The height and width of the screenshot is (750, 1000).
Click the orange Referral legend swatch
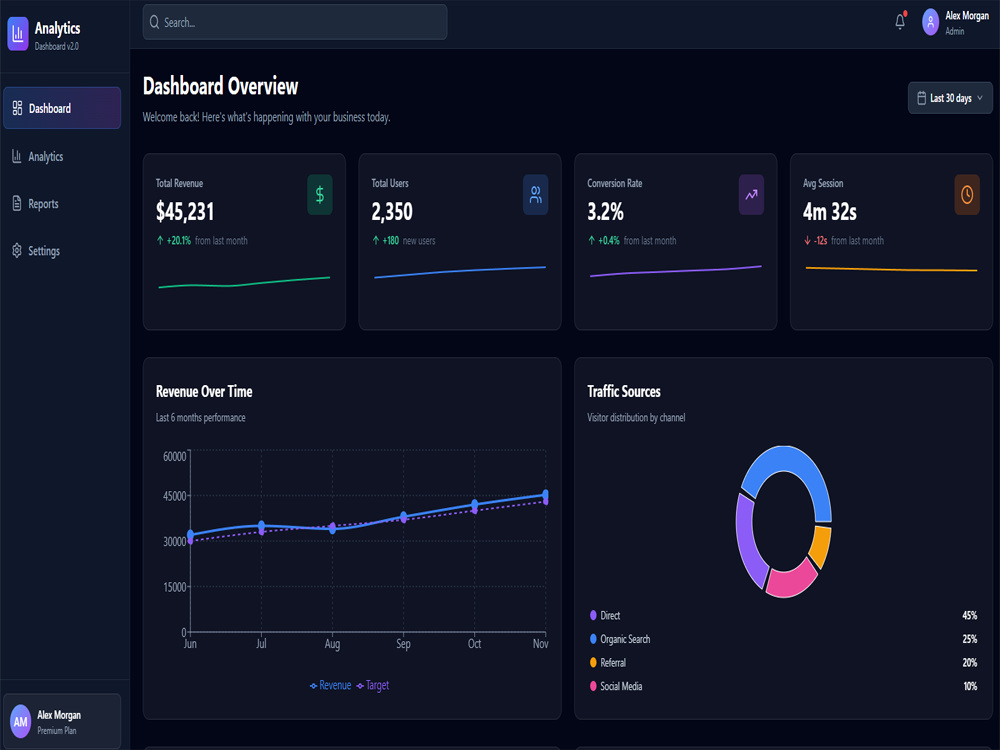pyautogui.click(x=593, y=663)
